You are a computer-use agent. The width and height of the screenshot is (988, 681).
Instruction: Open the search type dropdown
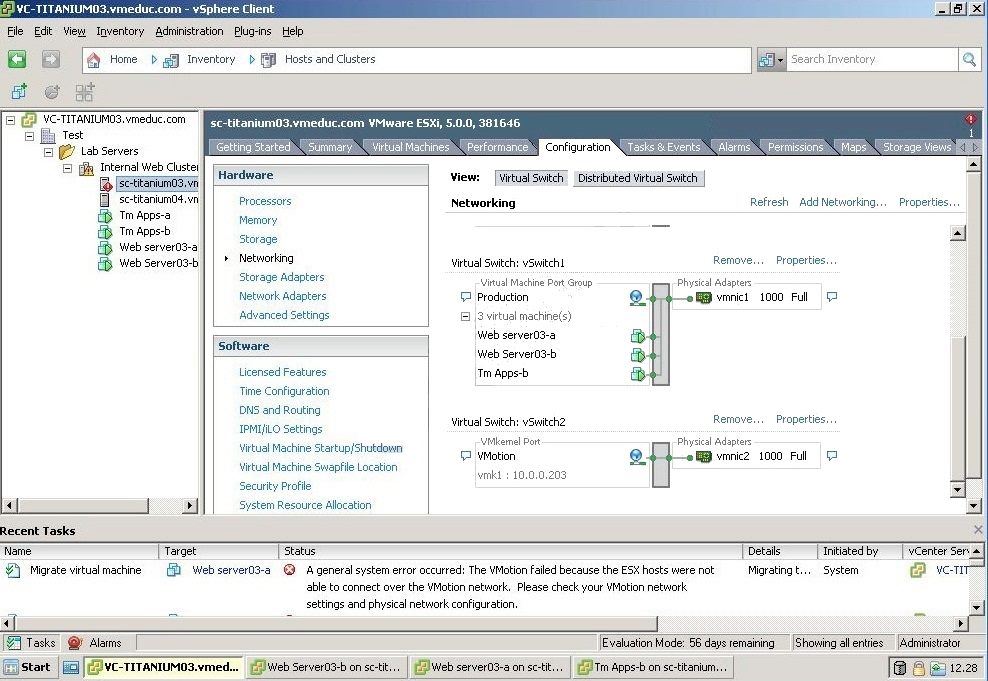click(x=771, y=60)
